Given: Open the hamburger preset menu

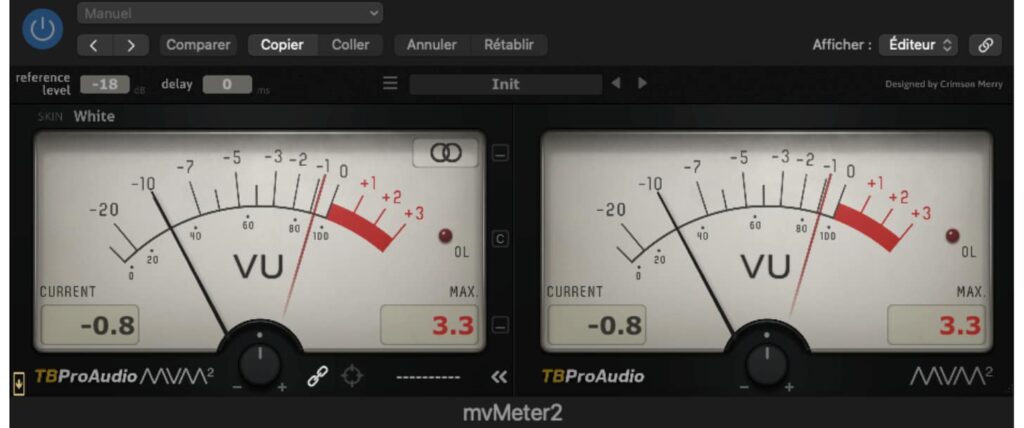Looking at the screenshot, I should click(390, 84).
